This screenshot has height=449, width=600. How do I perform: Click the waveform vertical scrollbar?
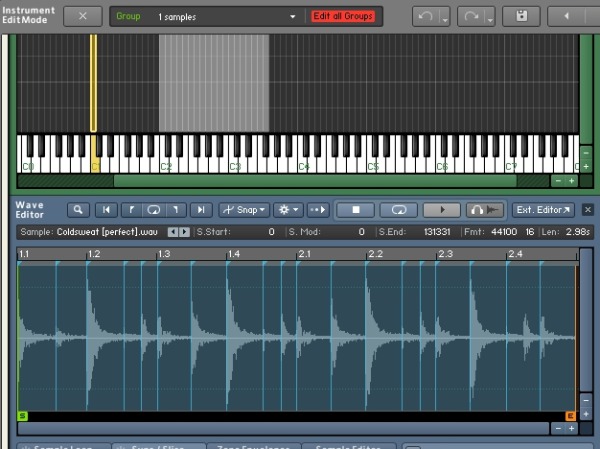point(586,319)
